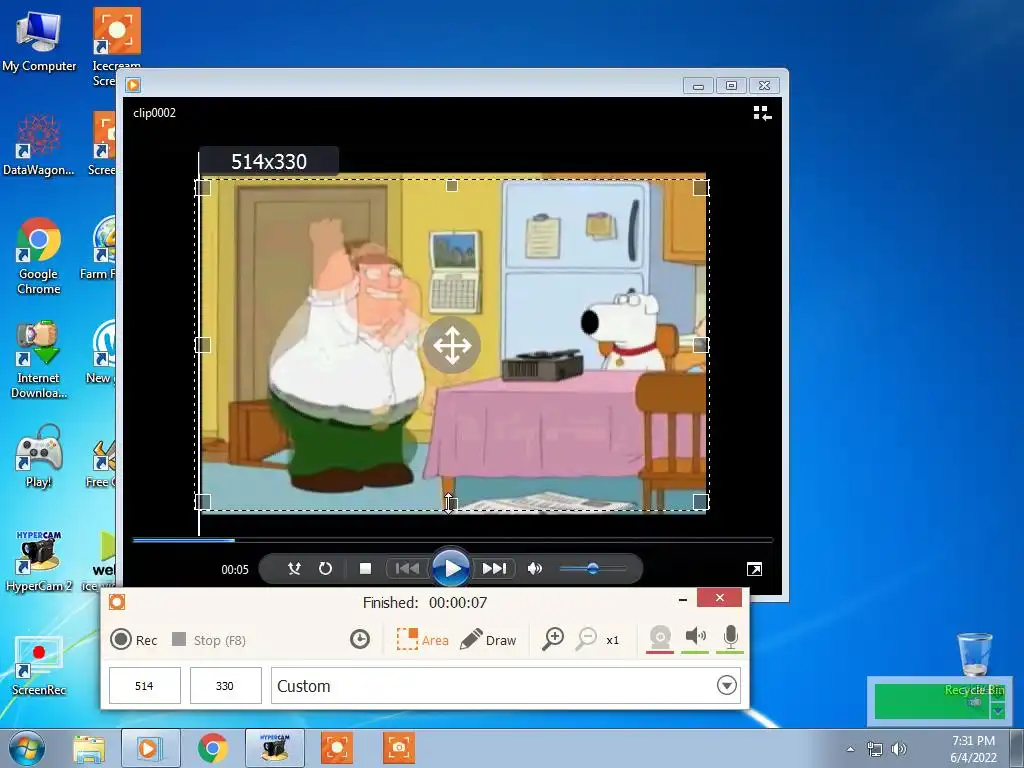Show hidden system tray icons
The width and height of the screenshot is (1024, 768).
click(850, 749)
